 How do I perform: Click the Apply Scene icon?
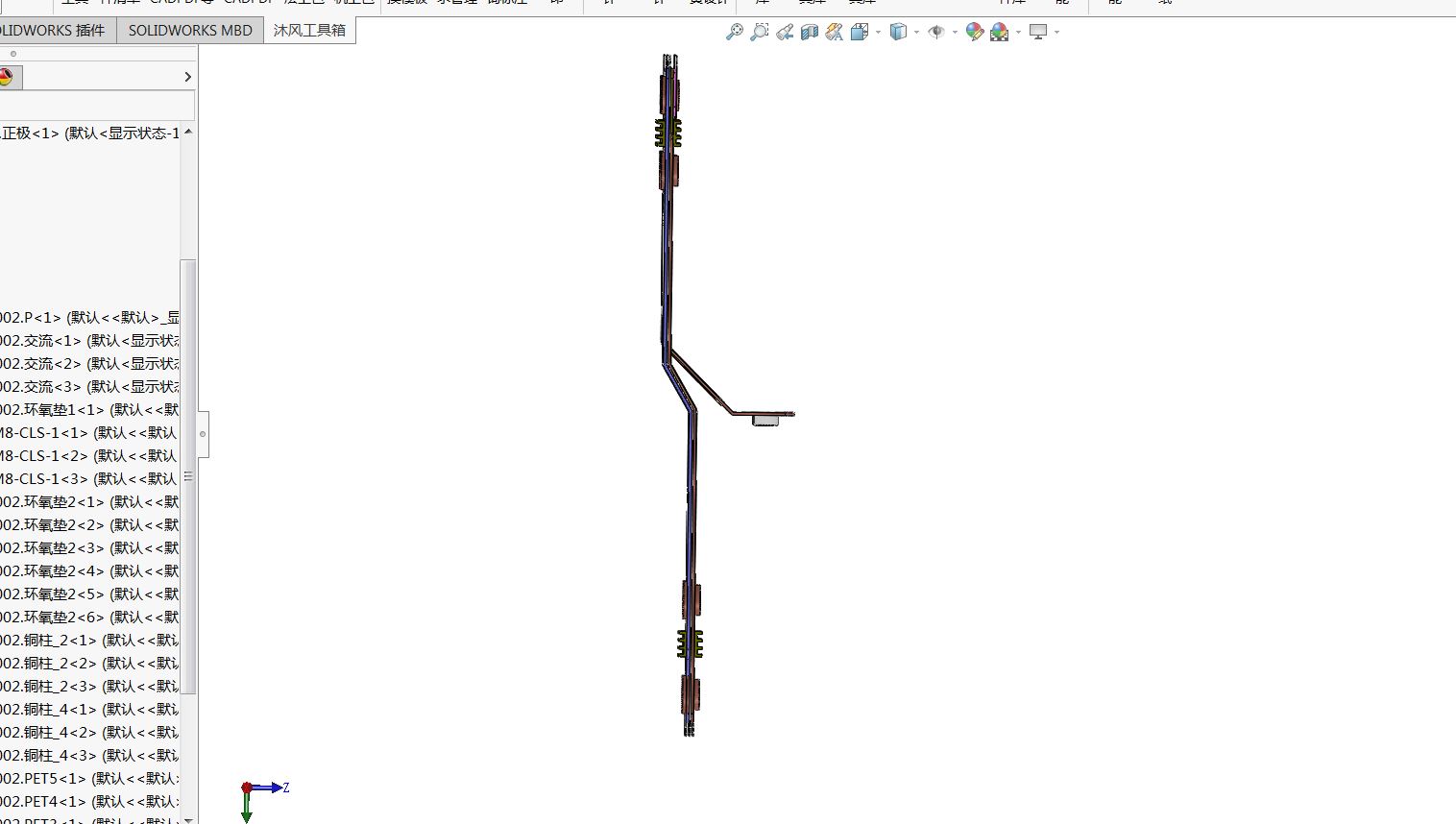click(1000, 32)
